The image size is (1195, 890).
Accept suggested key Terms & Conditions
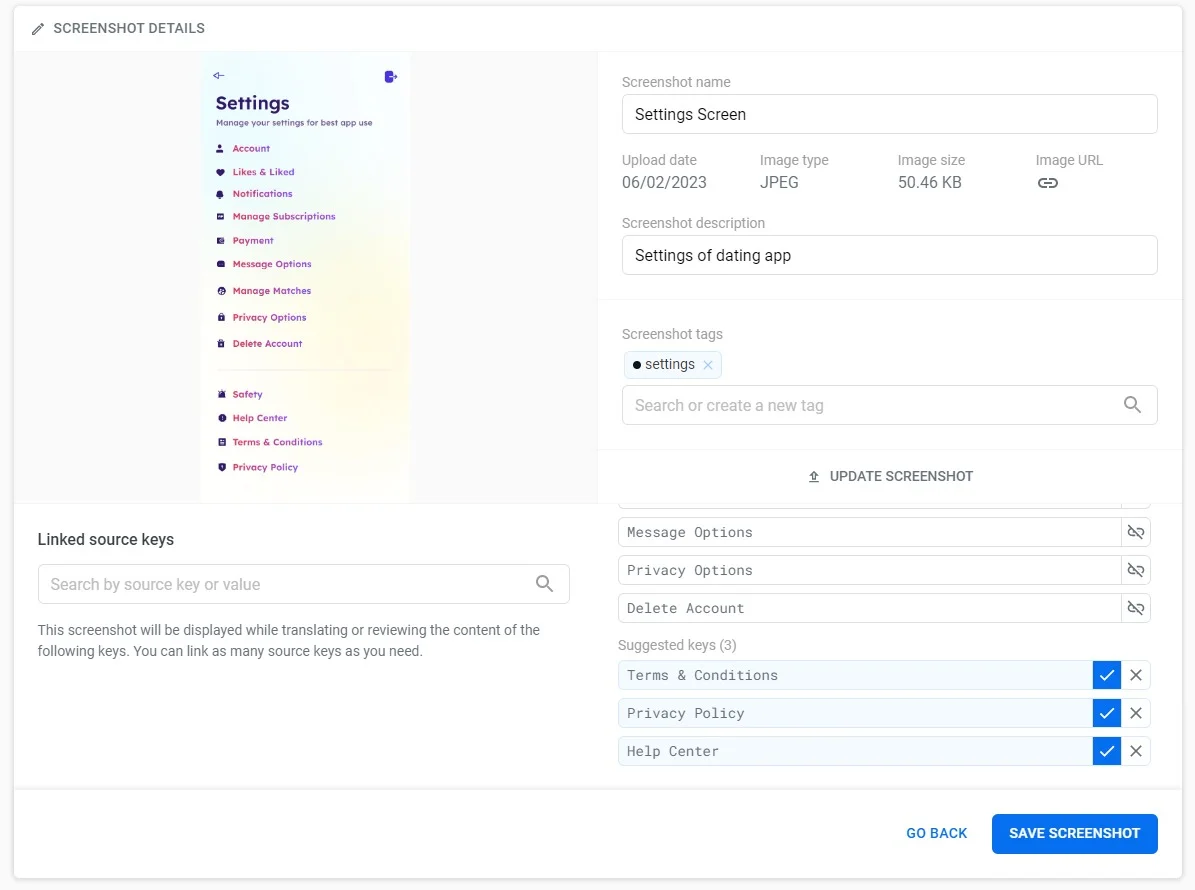[1106, 675]
